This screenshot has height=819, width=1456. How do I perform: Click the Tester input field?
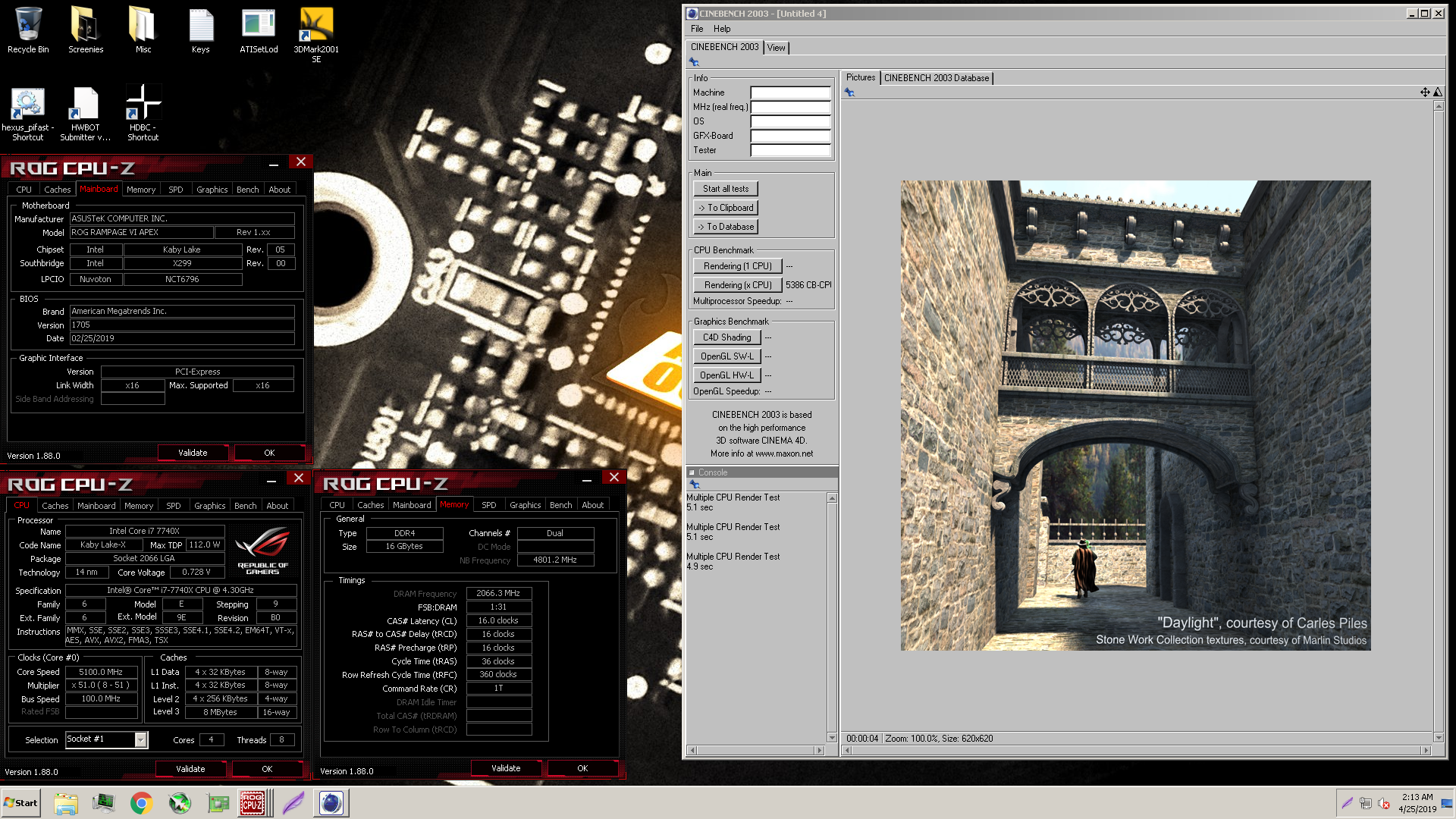790,150
